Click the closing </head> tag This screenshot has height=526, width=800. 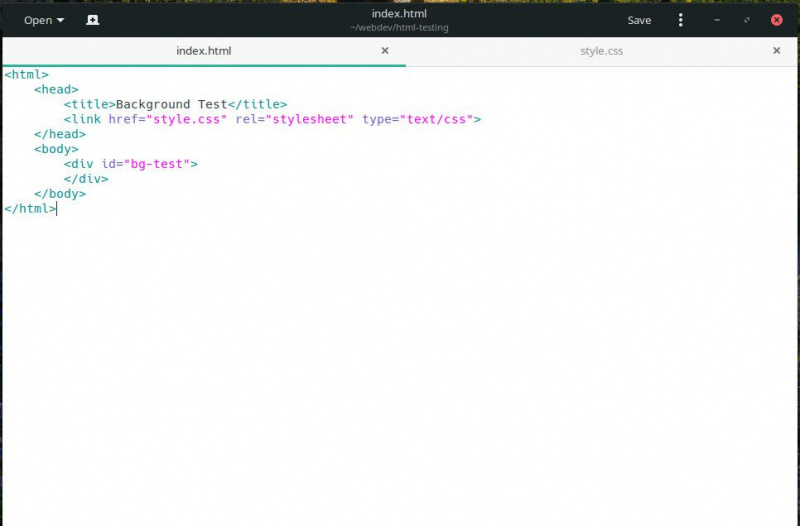pyautogui.click(x=60, y=134)
